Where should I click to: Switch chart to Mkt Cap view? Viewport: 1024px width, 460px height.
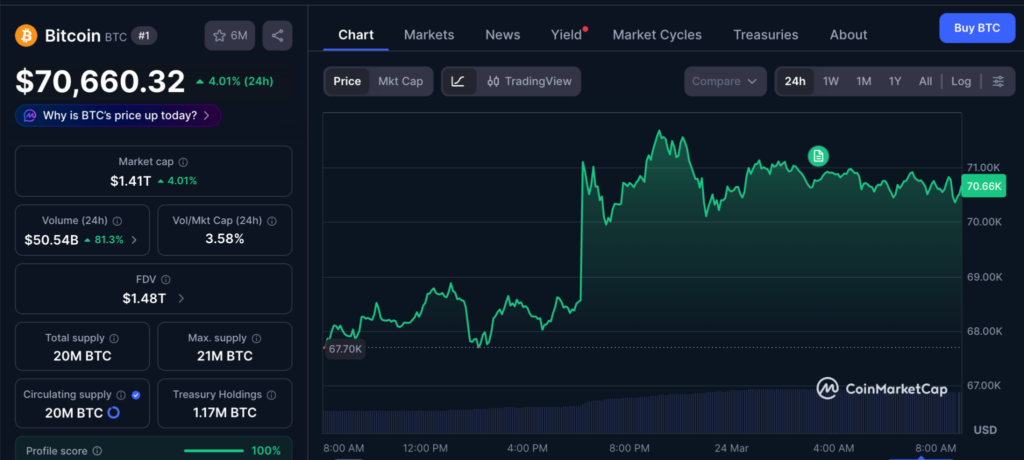400,81
